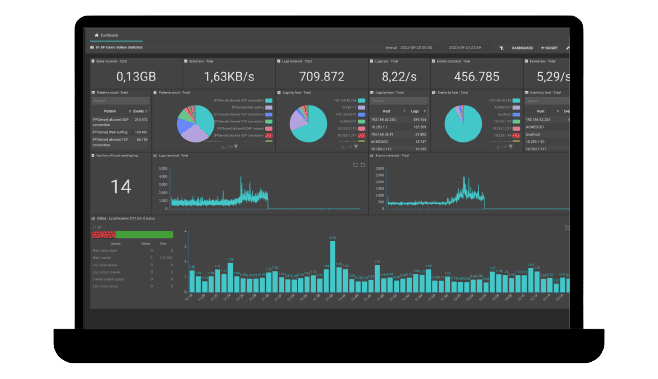Click the Logs received - Total counter widget icon

click(279, 61)
